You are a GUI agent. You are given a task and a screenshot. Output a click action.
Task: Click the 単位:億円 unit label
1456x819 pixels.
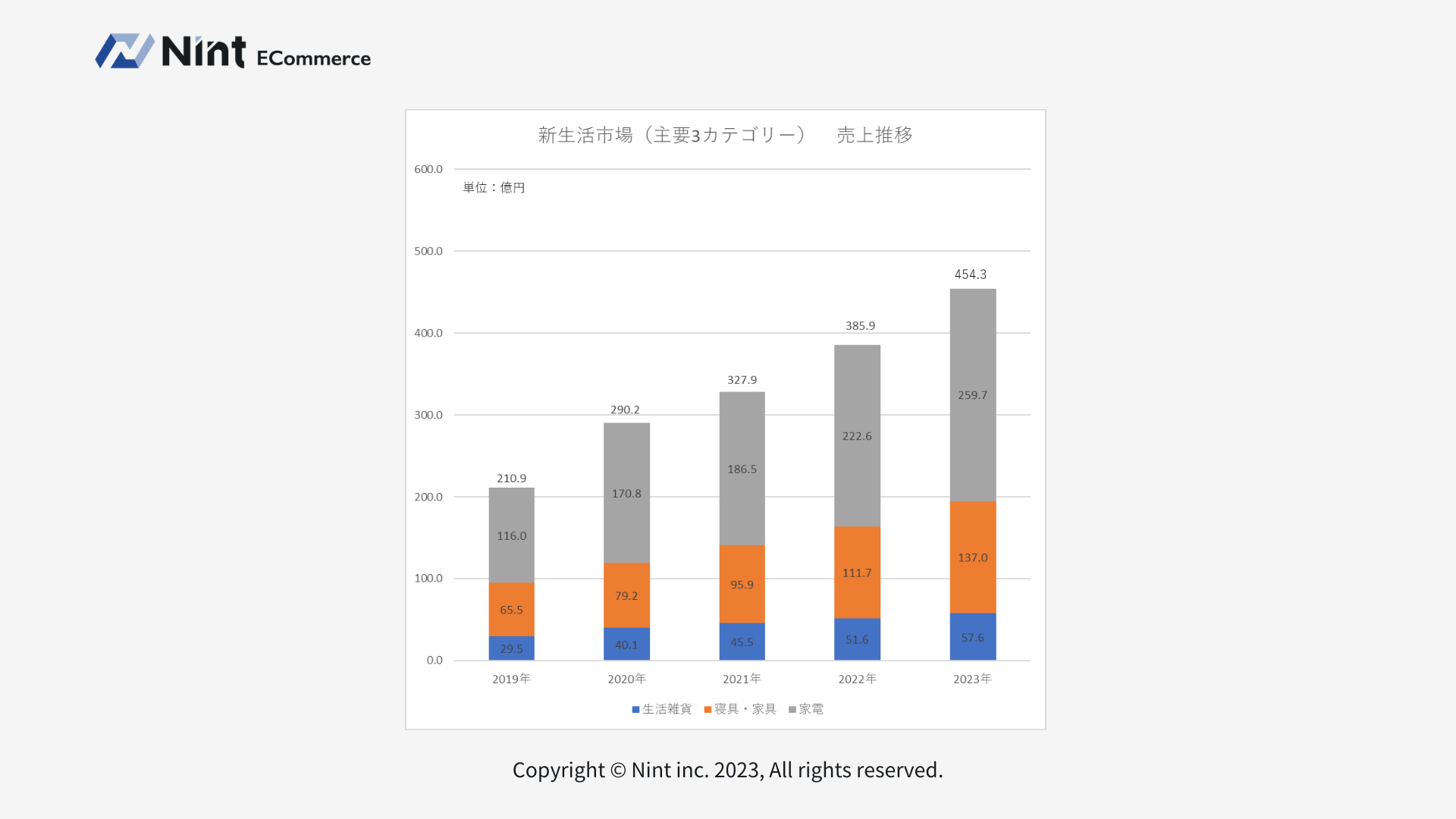point(494,187)
